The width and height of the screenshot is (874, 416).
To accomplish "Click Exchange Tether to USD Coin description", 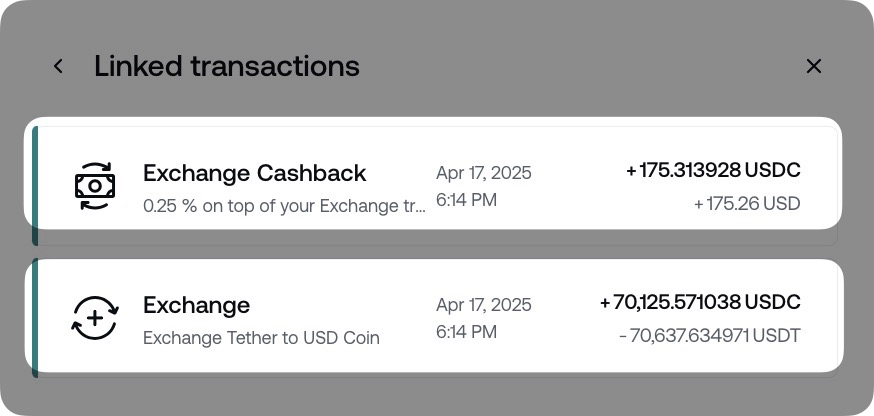I will pyautogui.click(x=261, y=338).
